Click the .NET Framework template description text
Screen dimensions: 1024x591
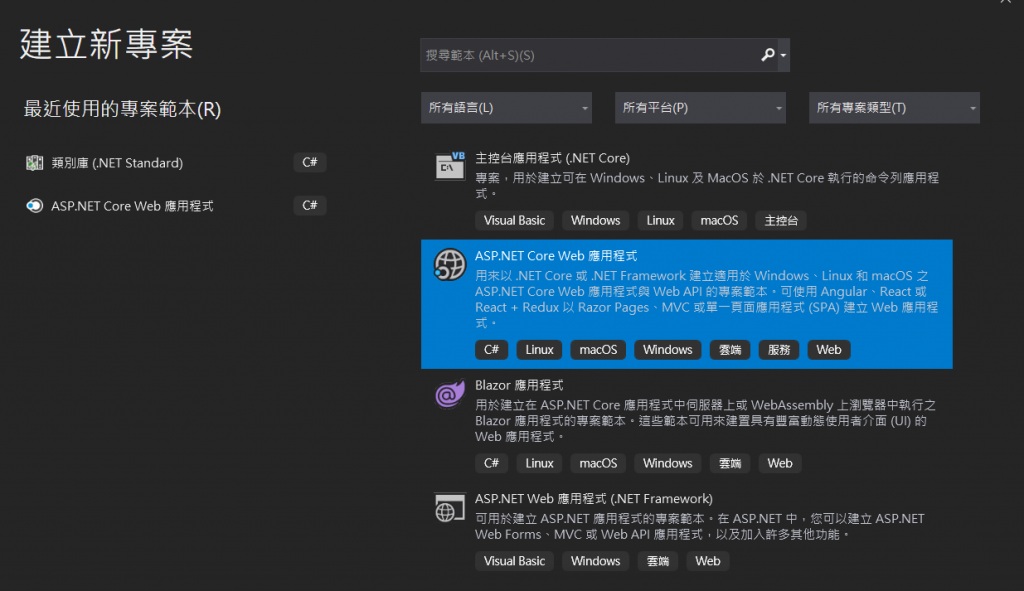pyautogui.click(x=699, y=527)
